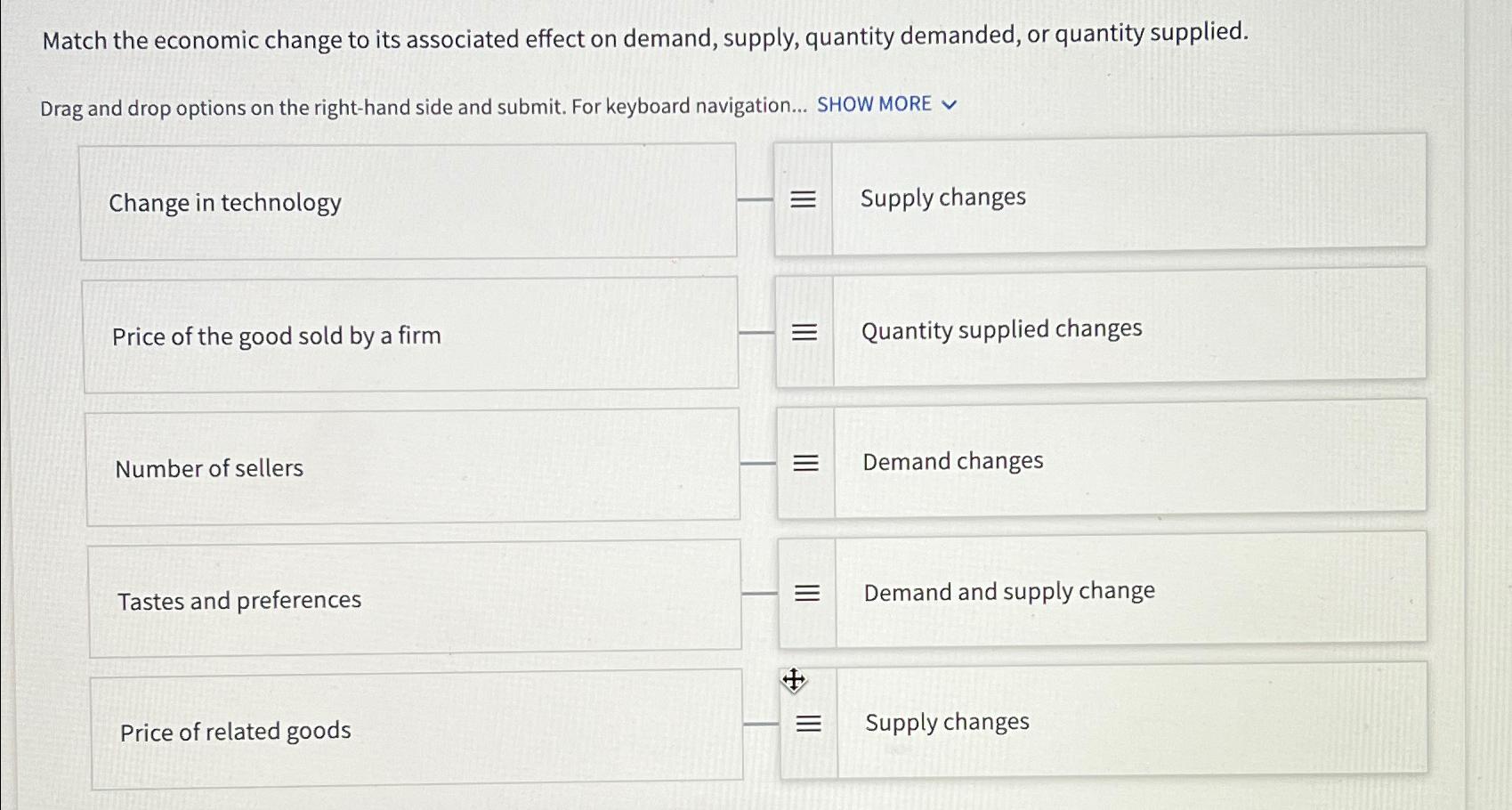Viewport: 1512px width, 810px height.
Task: Open the SHOW MORE disclosure arrow
Action: pos(949,104)
